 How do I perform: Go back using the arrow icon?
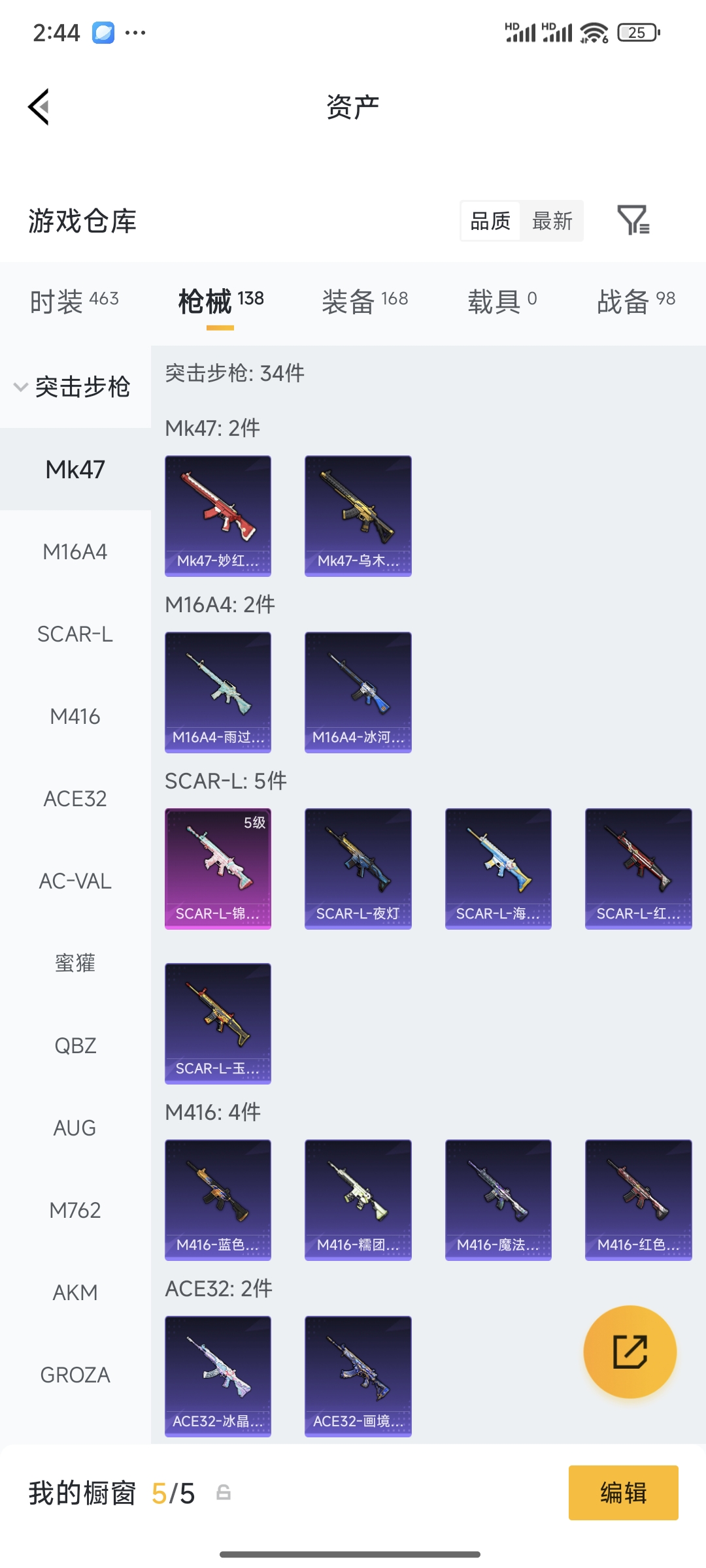[39, 106]
